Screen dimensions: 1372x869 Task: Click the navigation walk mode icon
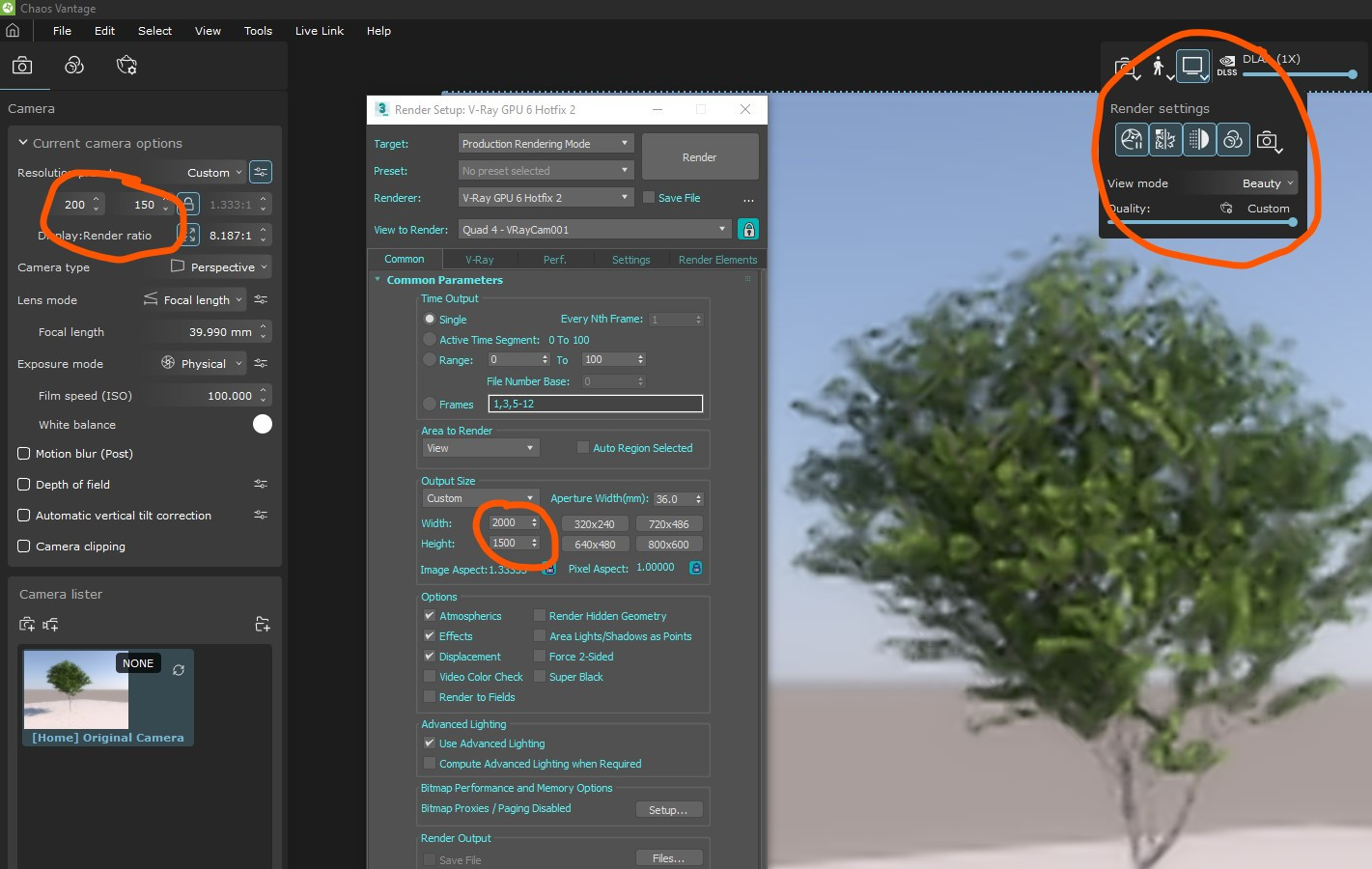(1160, 67)
